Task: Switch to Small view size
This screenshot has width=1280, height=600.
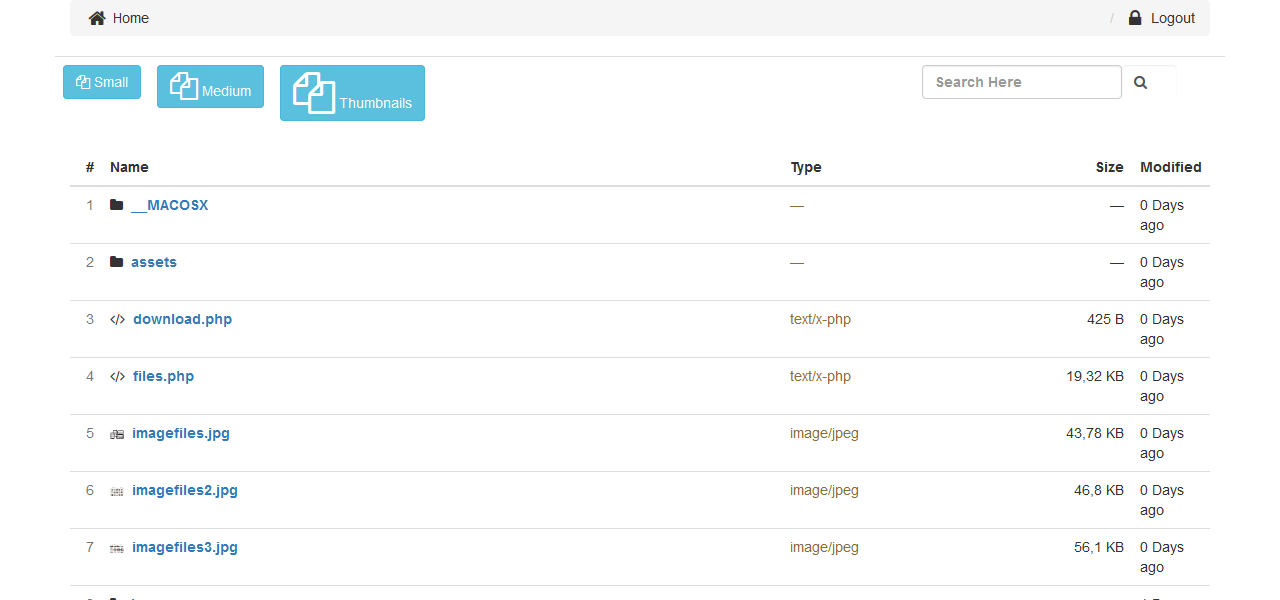Action: (x=102, y=82)
